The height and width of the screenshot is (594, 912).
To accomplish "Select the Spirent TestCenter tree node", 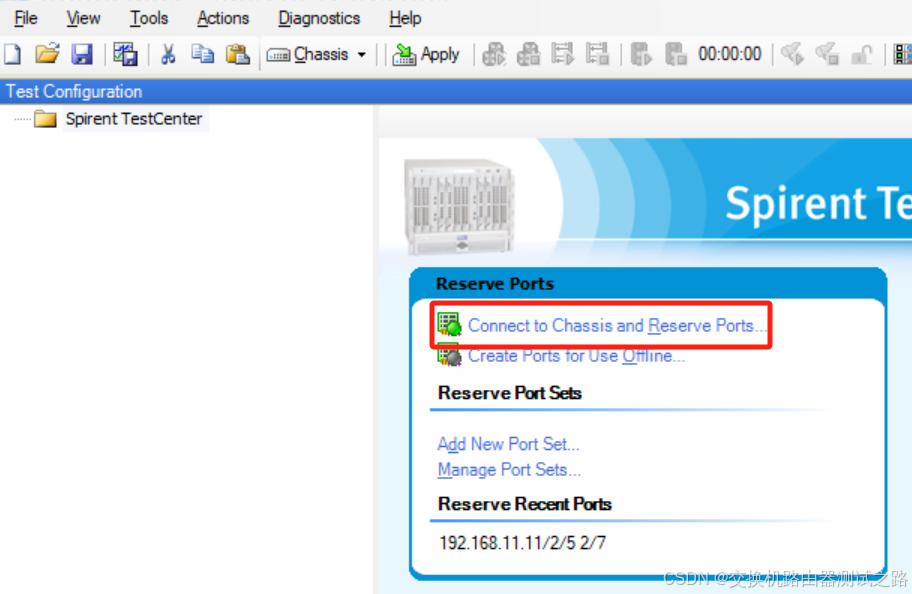I will (x=134, y=119).
